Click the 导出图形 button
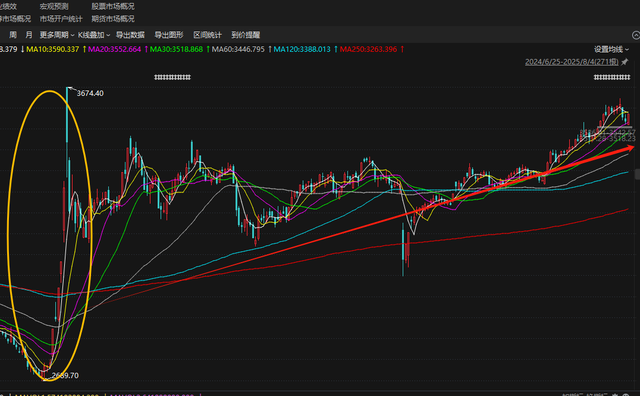 169,35
